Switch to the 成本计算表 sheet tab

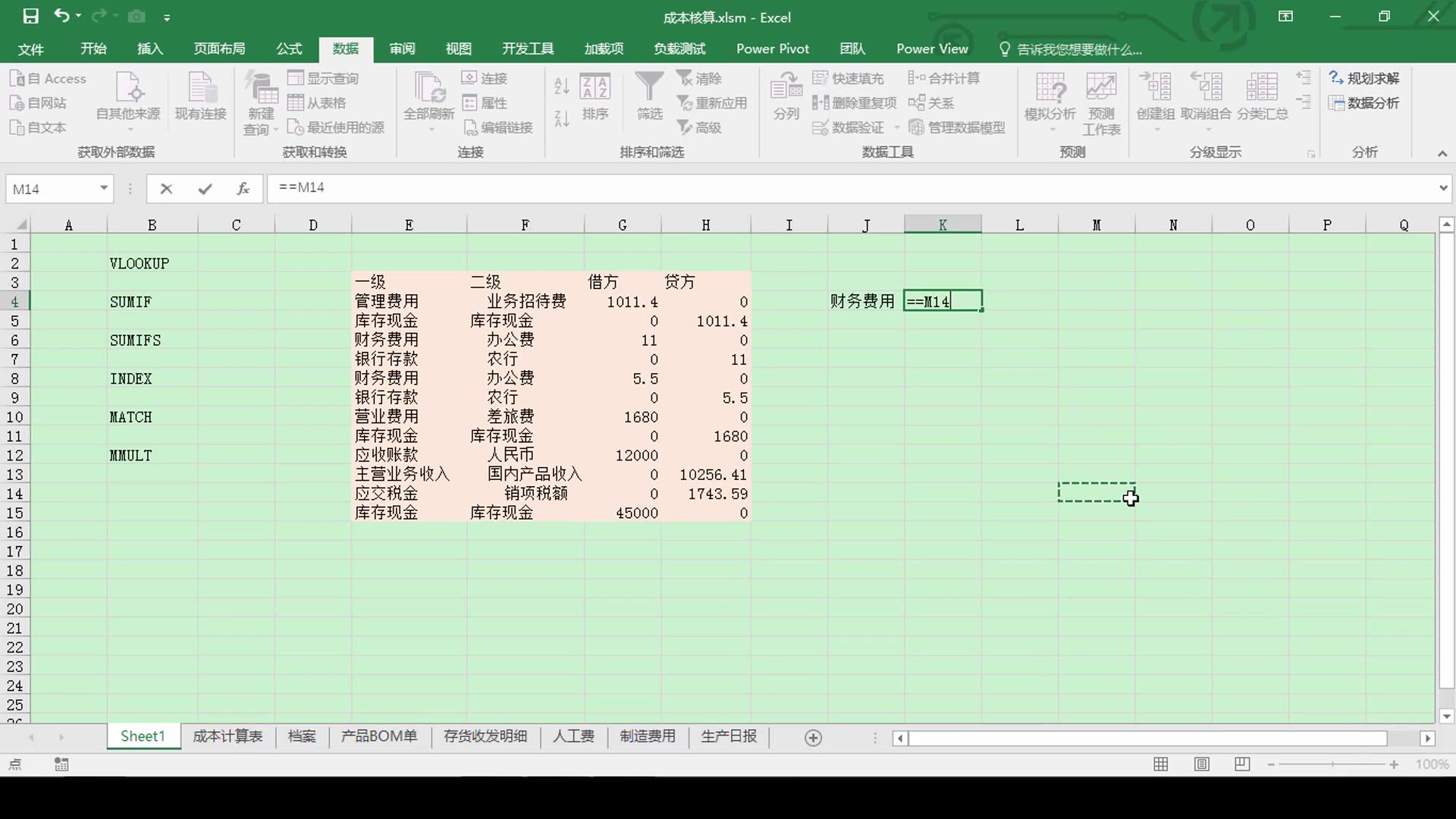click(226, 737)
